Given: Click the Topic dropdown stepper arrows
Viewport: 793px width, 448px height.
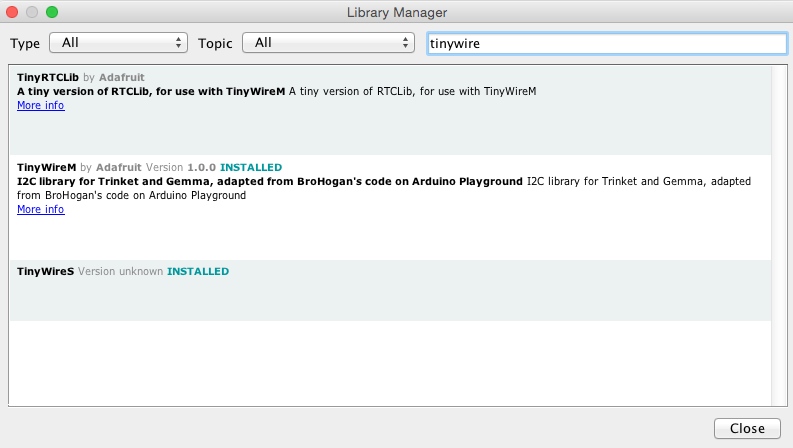Looking at the screenshot, I should [405, 43].
